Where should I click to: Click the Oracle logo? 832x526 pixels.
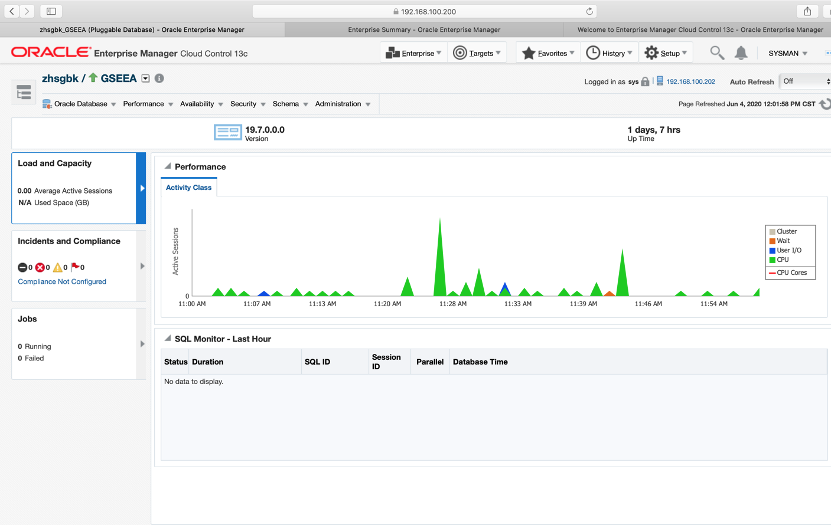coord(51,52)
